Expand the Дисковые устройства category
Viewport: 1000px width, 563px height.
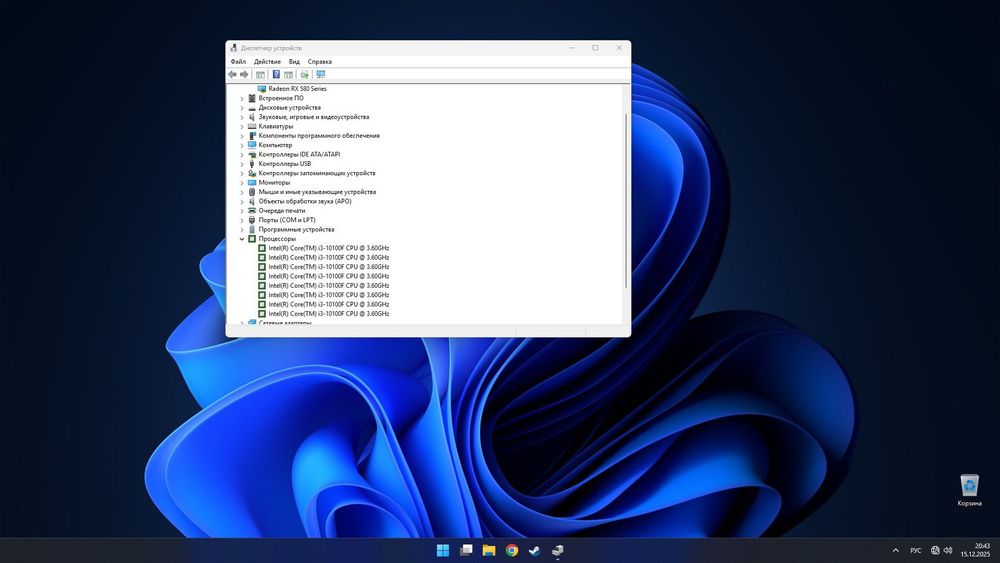[242, 108]
